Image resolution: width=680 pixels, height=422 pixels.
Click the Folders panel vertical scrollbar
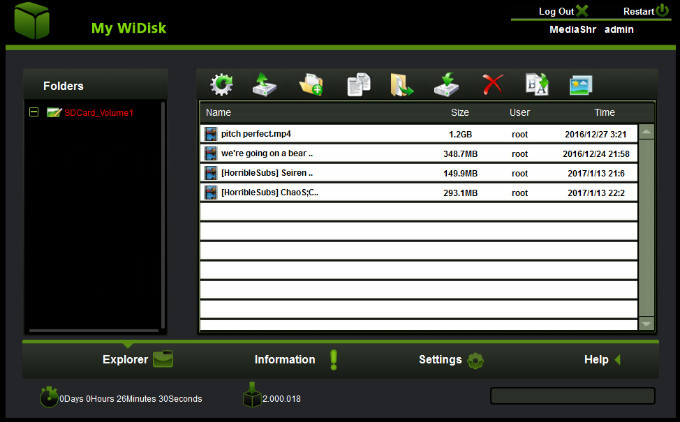pyautogui.click(x=163, y=215)
